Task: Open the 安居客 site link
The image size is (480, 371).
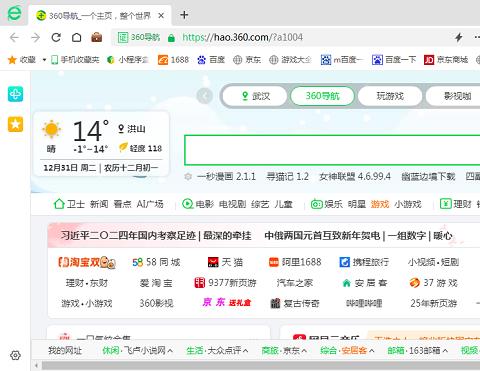Action: [x=365, y=283]
